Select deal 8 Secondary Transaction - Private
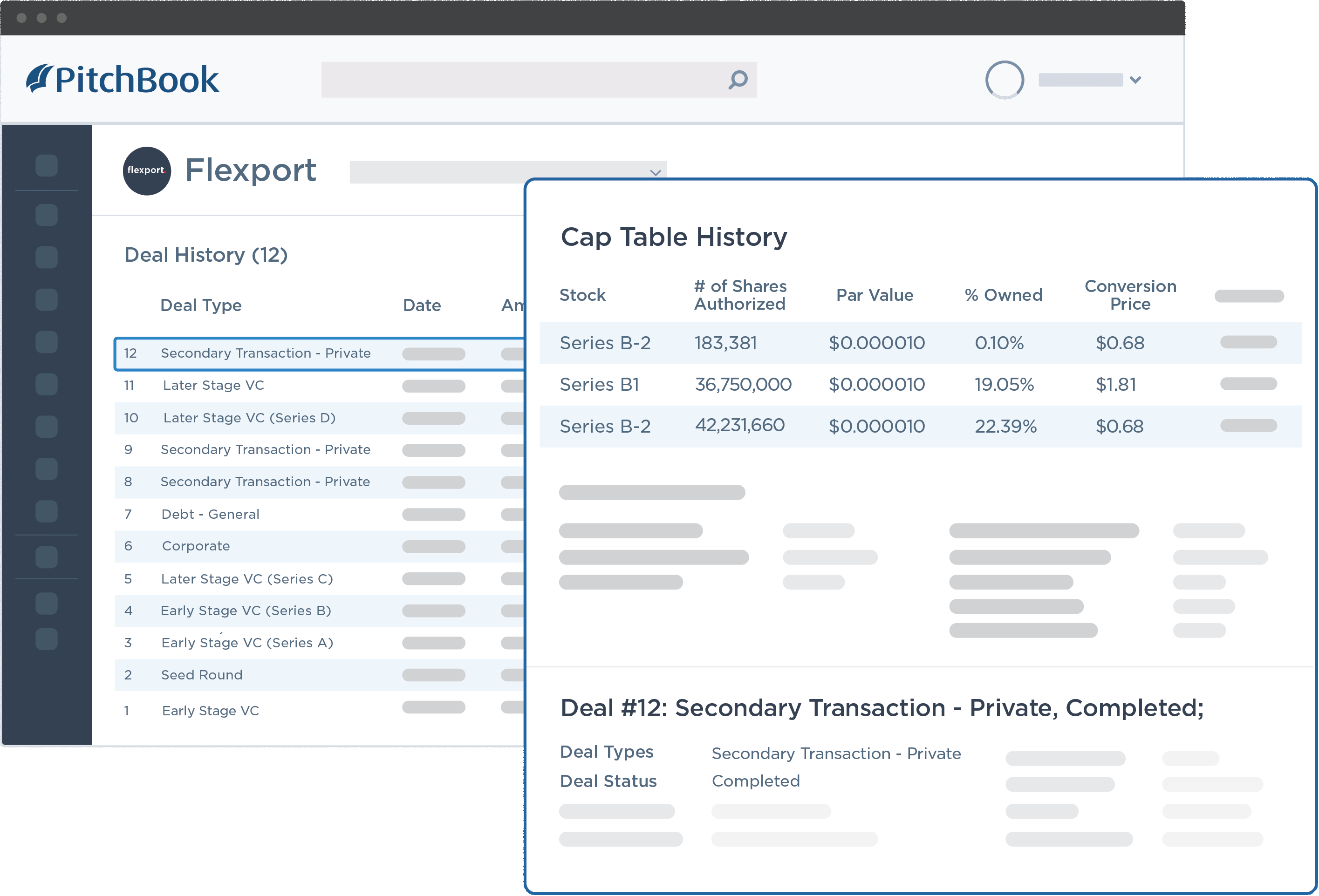Image resolution: width=1319 pixels, height=896 pixels. [x=319, y=482]
